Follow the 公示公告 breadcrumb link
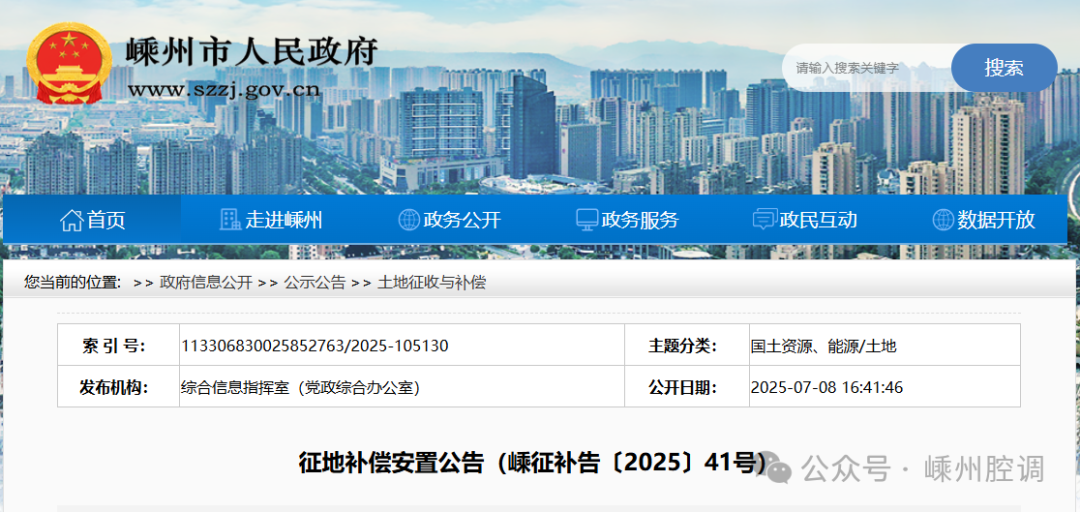Image resolution: width=1080 pixels, height=512 pixels. [x=314, y=282]
